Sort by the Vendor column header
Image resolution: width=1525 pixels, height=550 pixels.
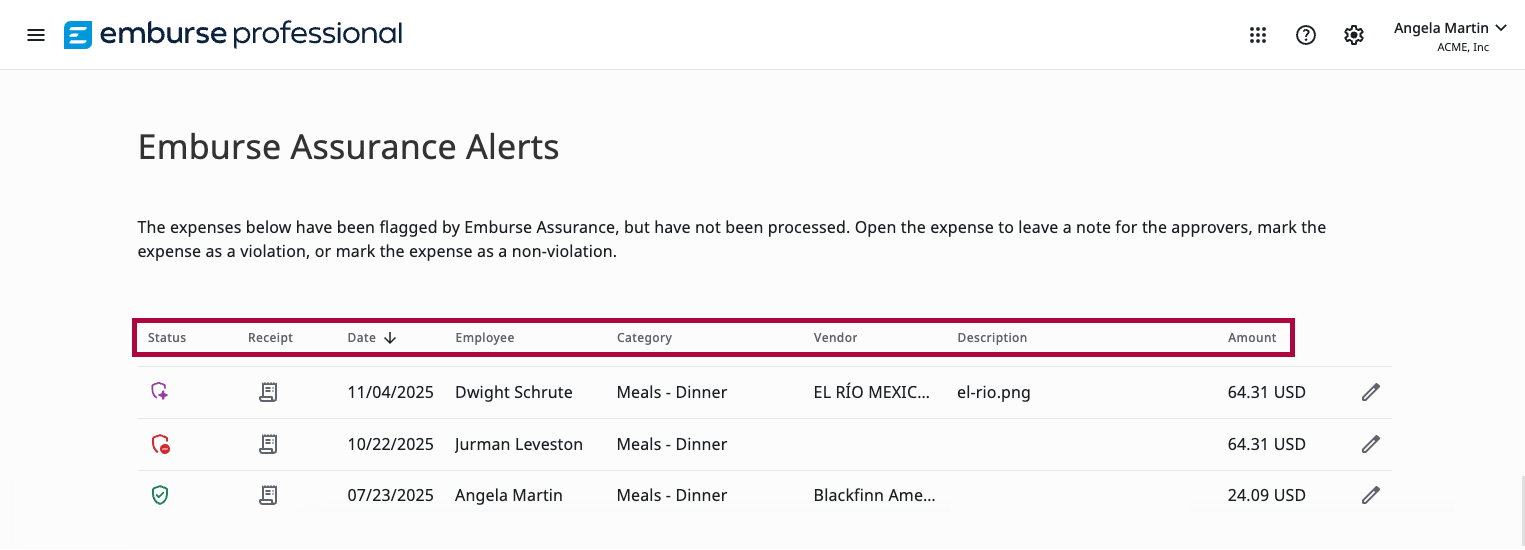pyautogui.click(x=835, y=338)
